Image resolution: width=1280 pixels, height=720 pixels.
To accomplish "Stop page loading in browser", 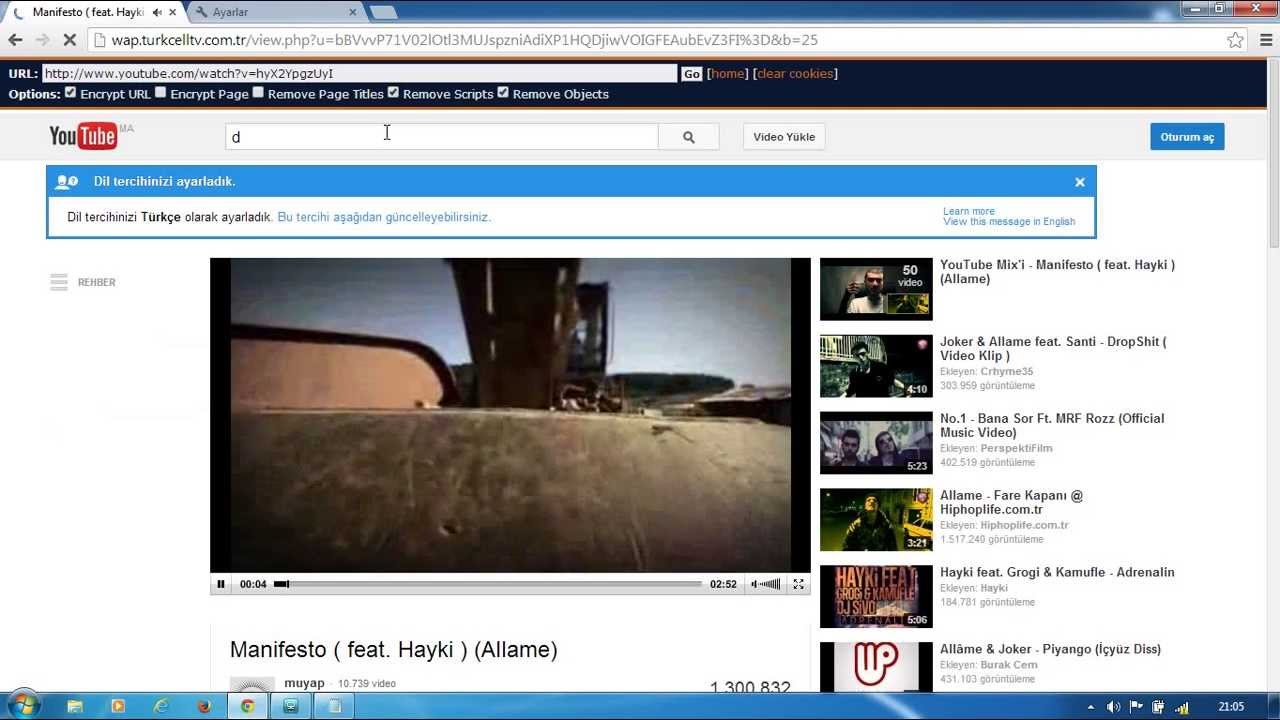I will (x=69, y=40).
